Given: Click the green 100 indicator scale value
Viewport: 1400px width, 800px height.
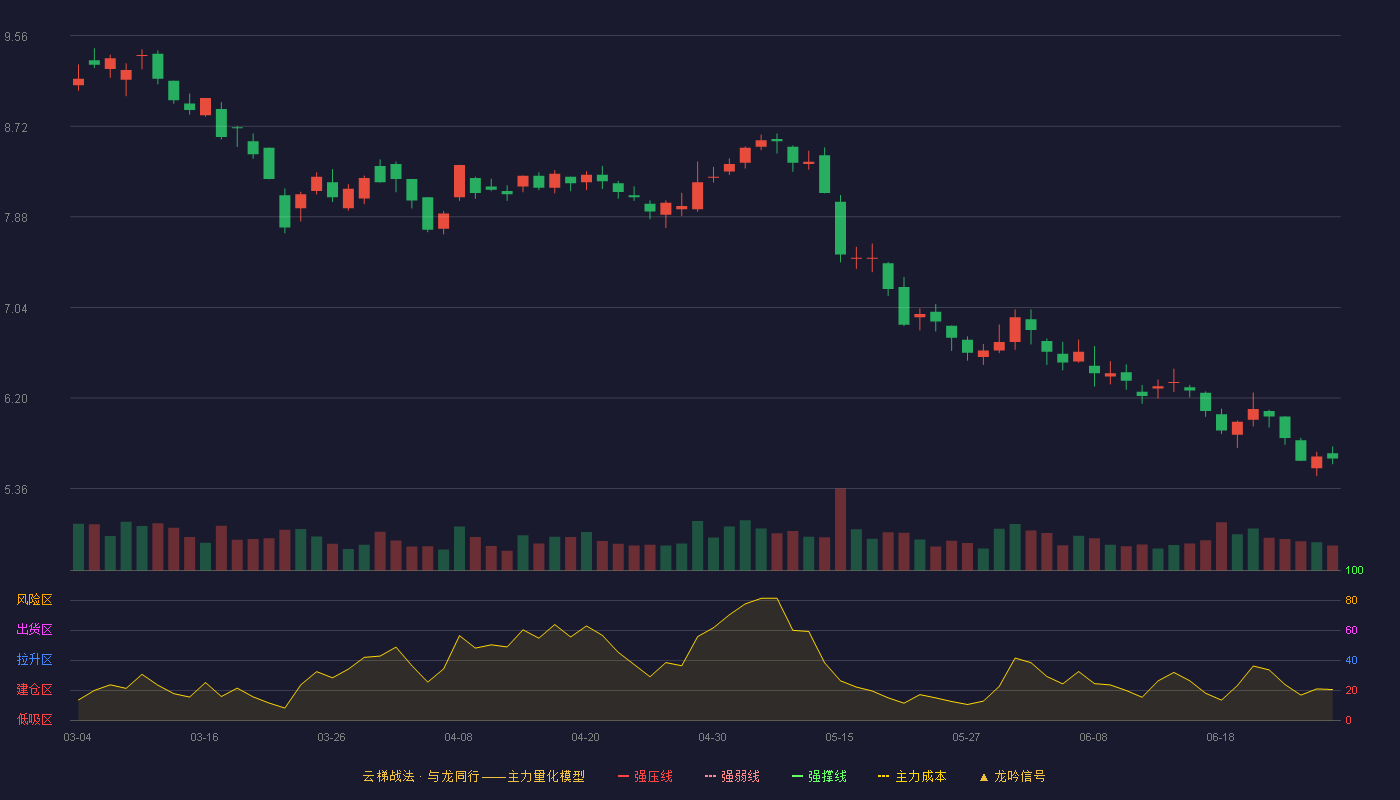Looking at the screenshot, I should [x=1354, y=571].
